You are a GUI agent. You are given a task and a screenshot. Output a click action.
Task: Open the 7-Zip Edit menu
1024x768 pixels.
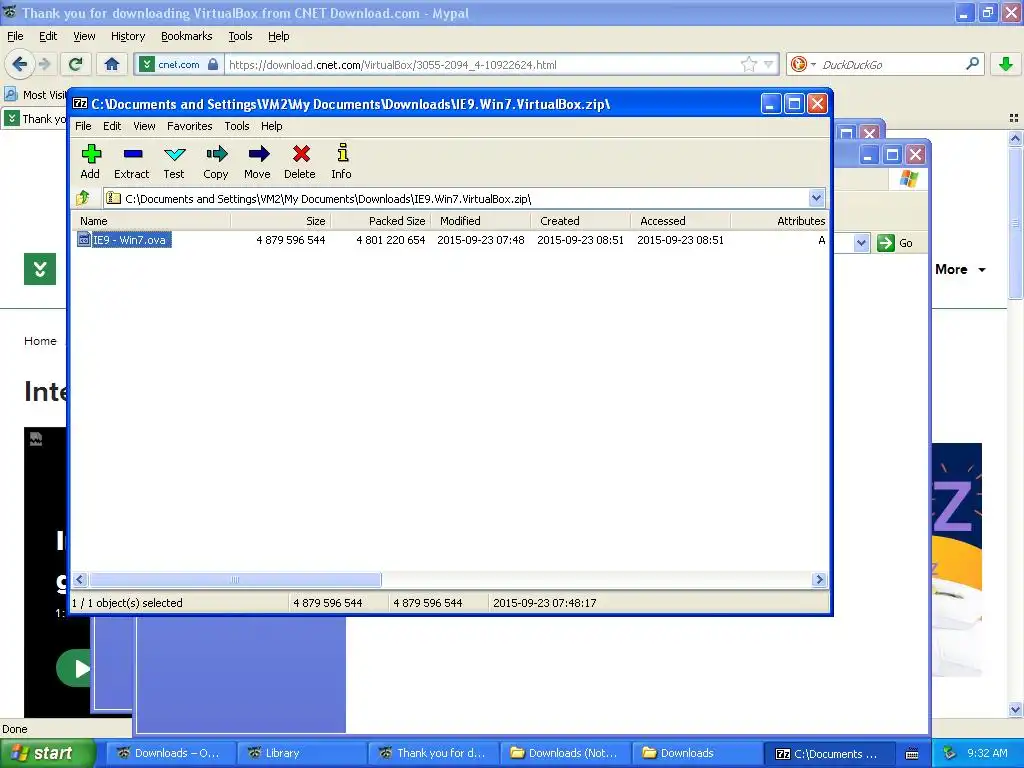pyautogui.click(x=112, y=126)
